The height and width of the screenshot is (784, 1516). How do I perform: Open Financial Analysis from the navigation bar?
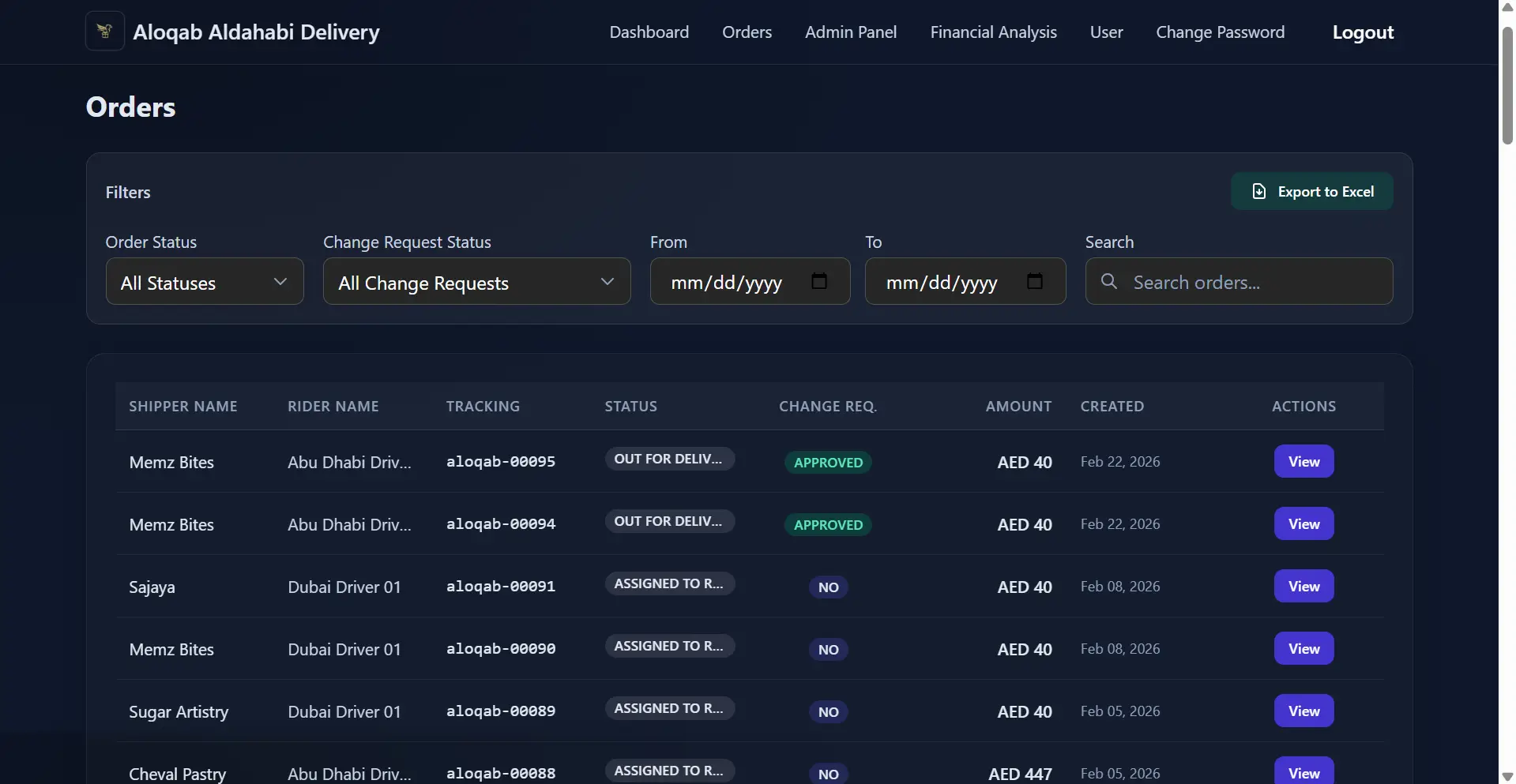point(993,32)
